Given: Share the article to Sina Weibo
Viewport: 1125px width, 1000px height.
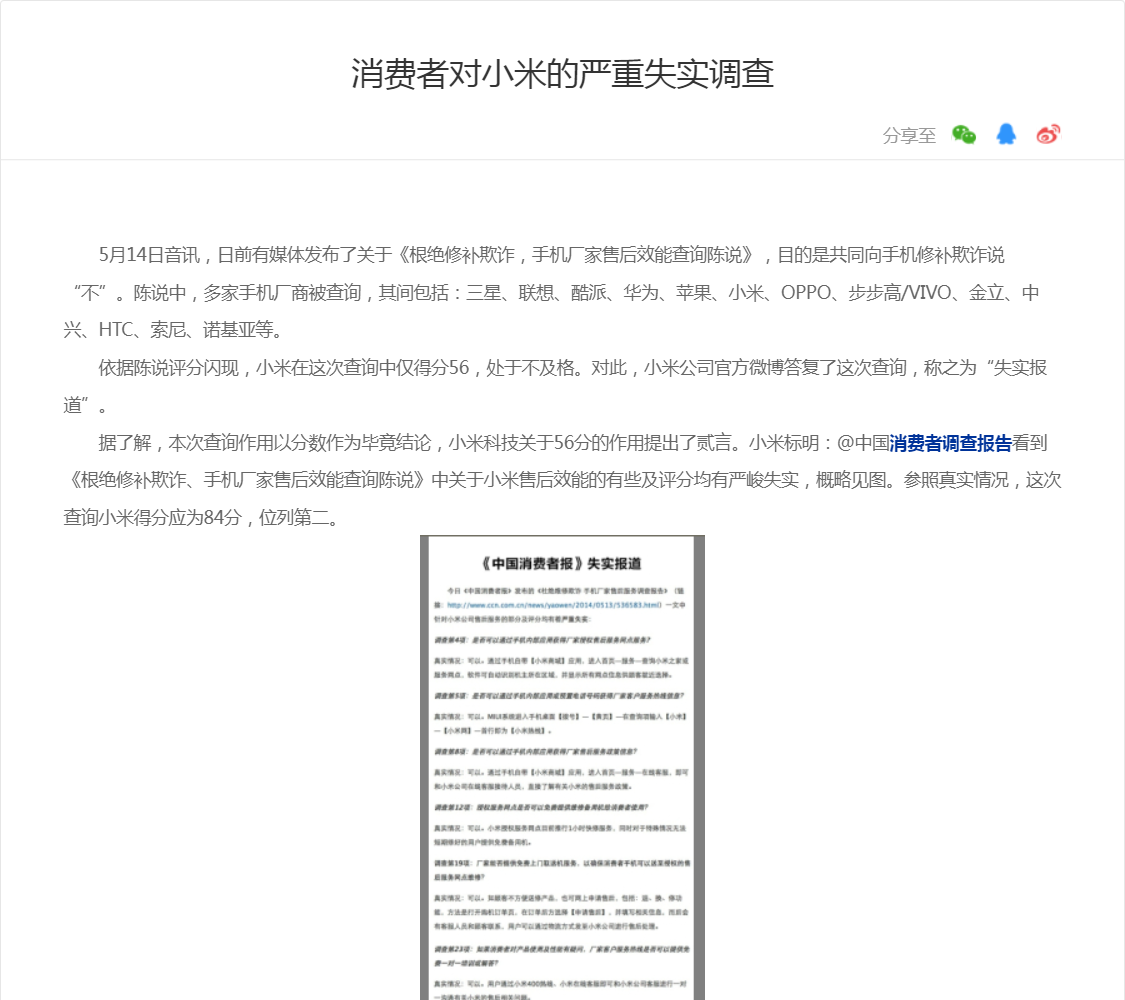Looking at the screenshot, I should 1048,134.
